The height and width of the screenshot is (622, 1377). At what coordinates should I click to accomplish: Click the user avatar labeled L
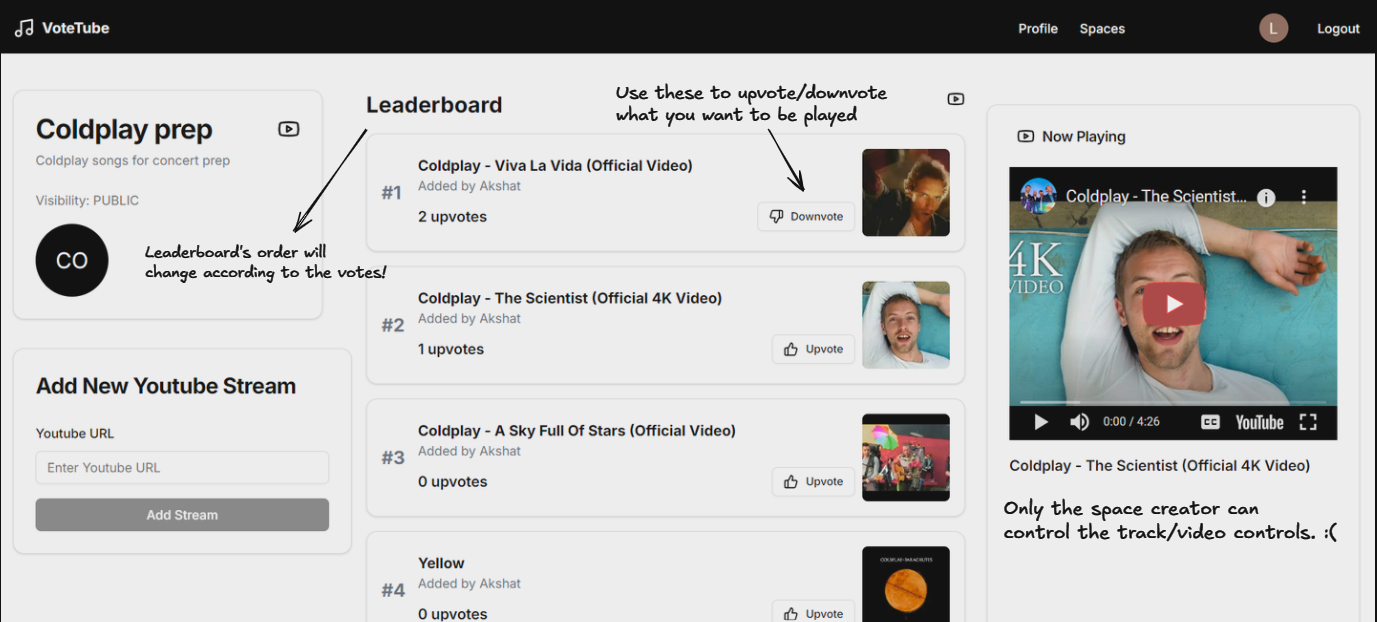[1273, 28]
